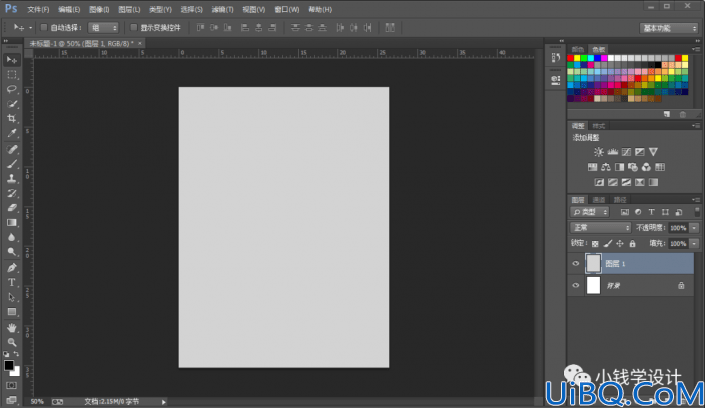This screenshot has width=705, height=408.
Task: Select the Eyedropper tool
Action: [12, 134]
